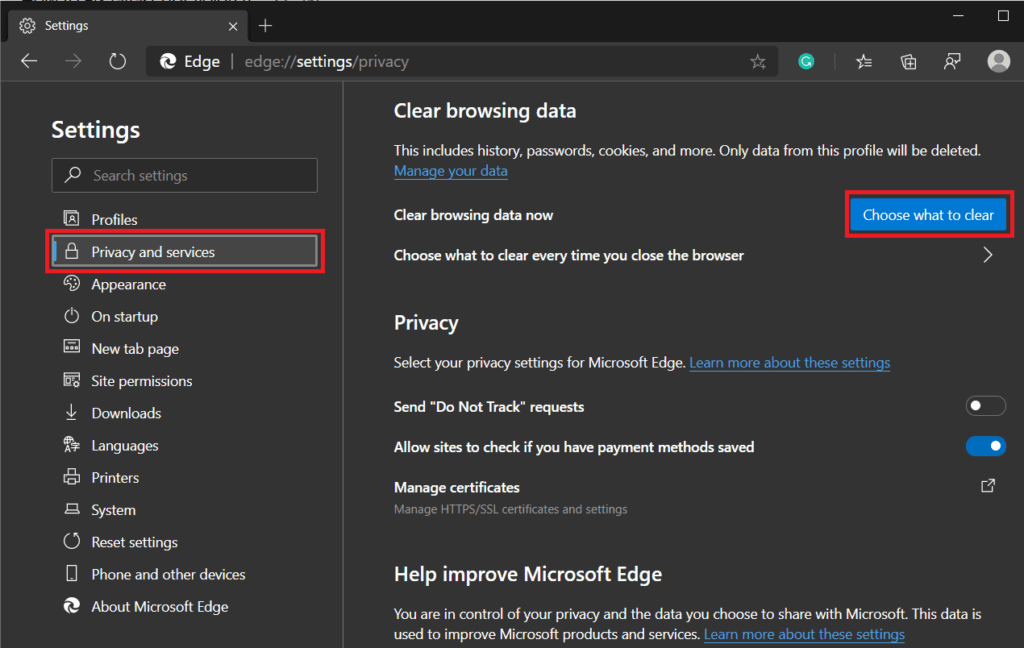Image resolution: width=1024 pixels, height=648 pixels.
Task: Open the Appearance settings section
Action: tap(128, 284)
